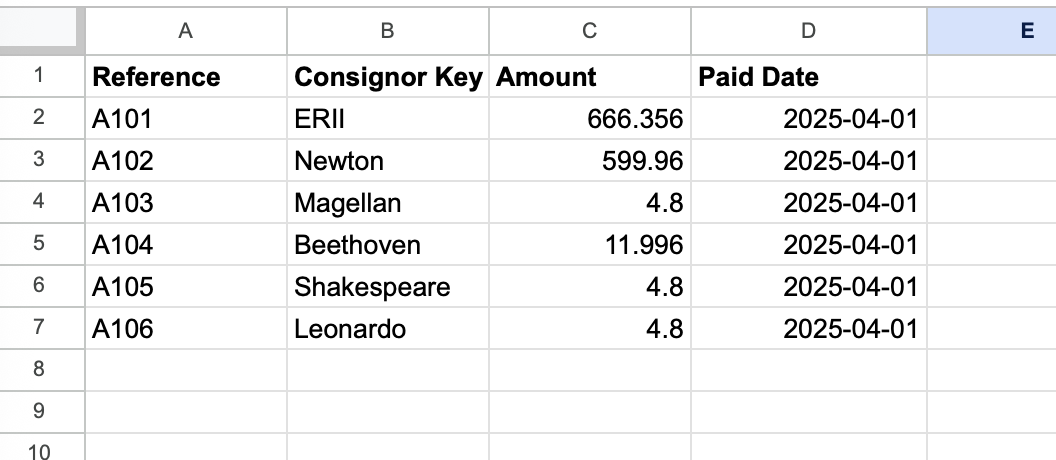Click the Consignor Key header cell
The width and height of the screenshot is (1056, 460).
click(x=387, y=77)
